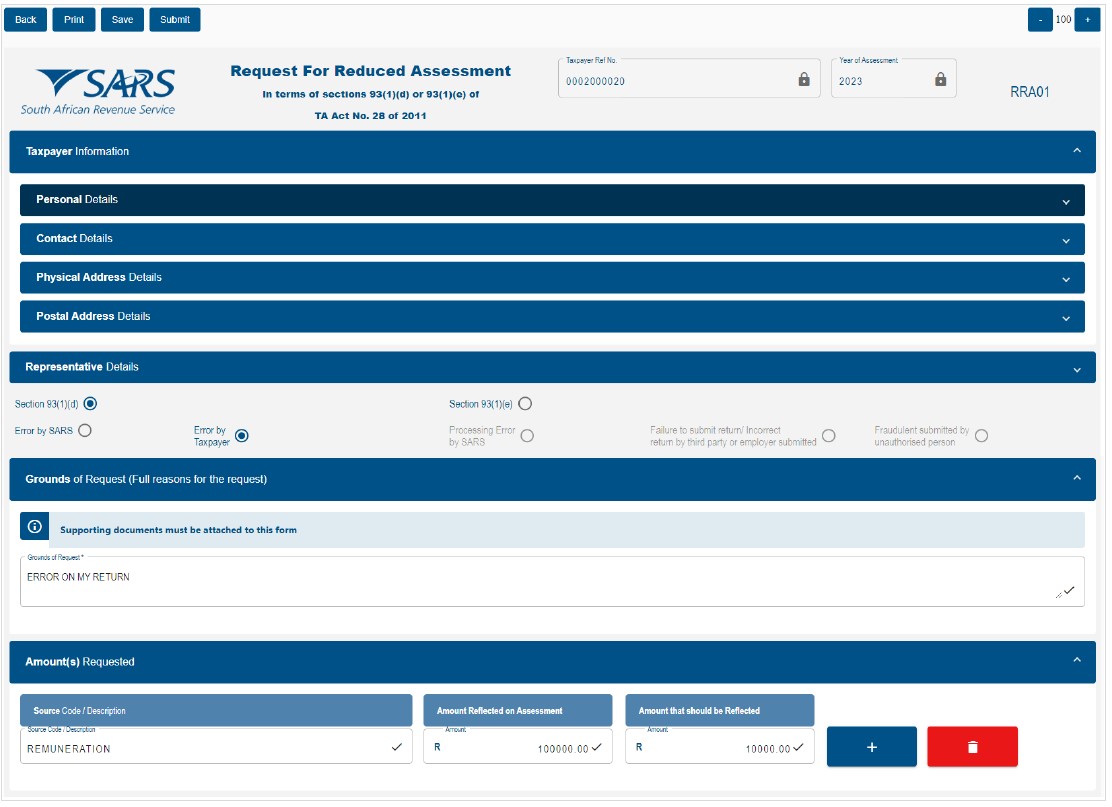The width and height of the screenshot is (1112, 807).
Task: Click the SARS logo
Action: coord(99,91)
